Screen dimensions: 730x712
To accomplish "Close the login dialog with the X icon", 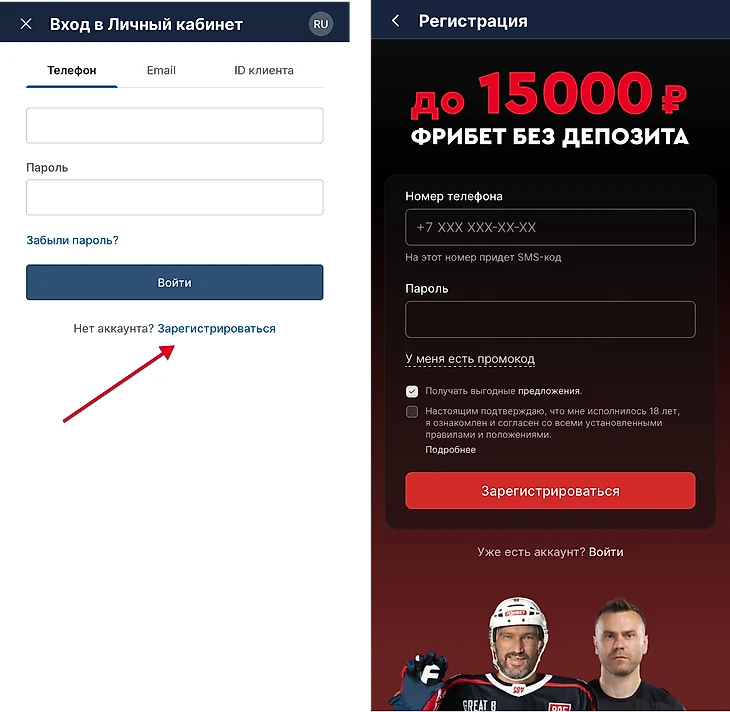I will 26,24.
